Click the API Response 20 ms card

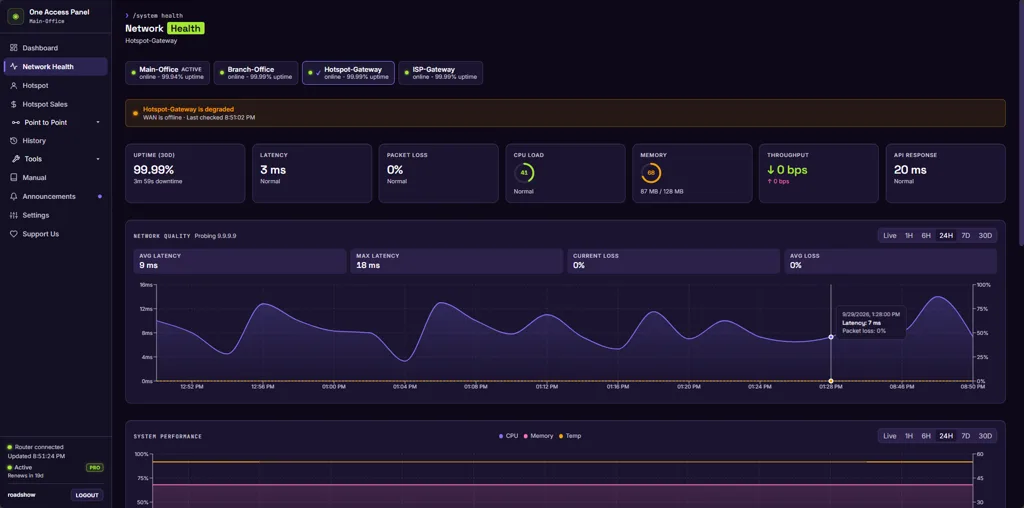pos(945,173)
